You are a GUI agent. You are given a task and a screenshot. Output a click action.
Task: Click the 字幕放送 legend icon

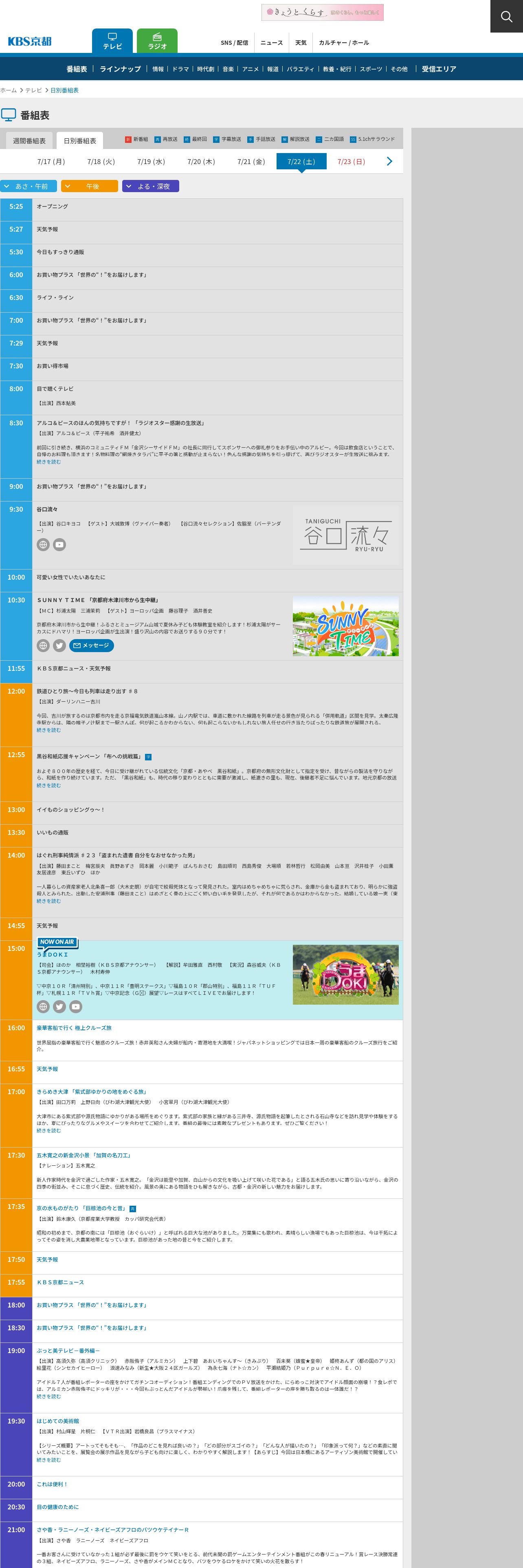[216, 139]
